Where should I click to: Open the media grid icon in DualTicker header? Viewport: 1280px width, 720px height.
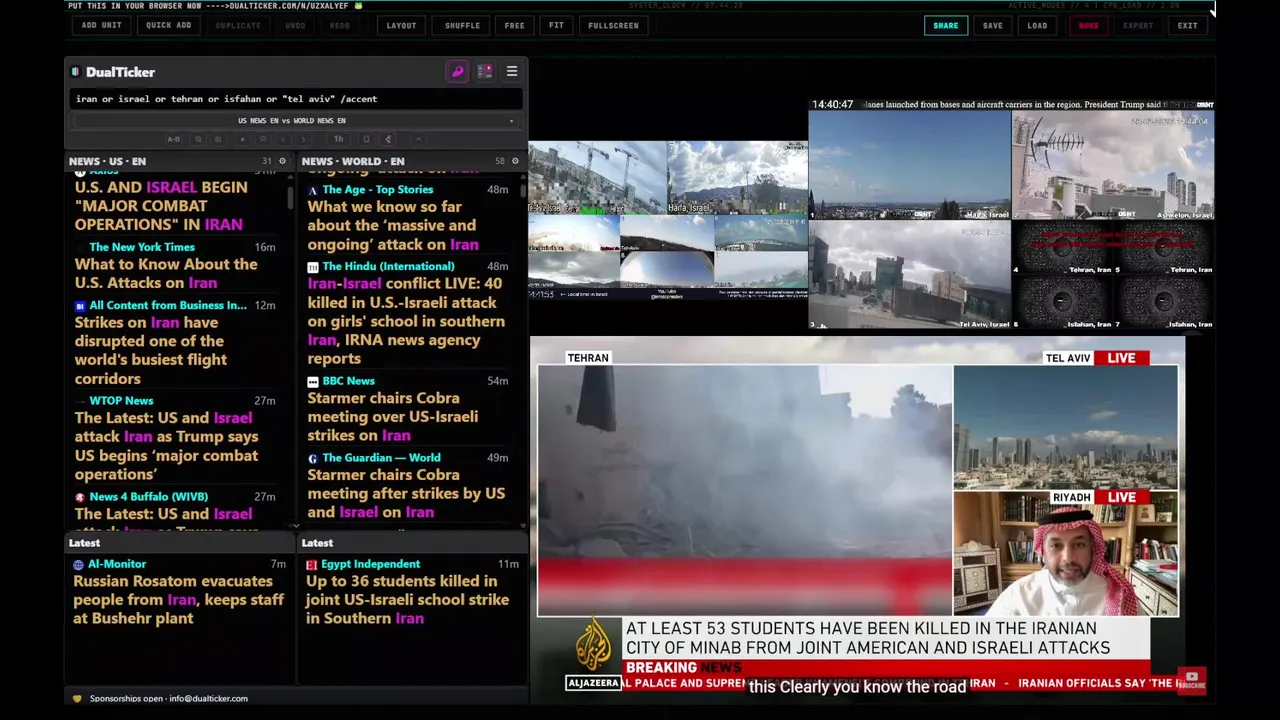(x=485, y=72)
